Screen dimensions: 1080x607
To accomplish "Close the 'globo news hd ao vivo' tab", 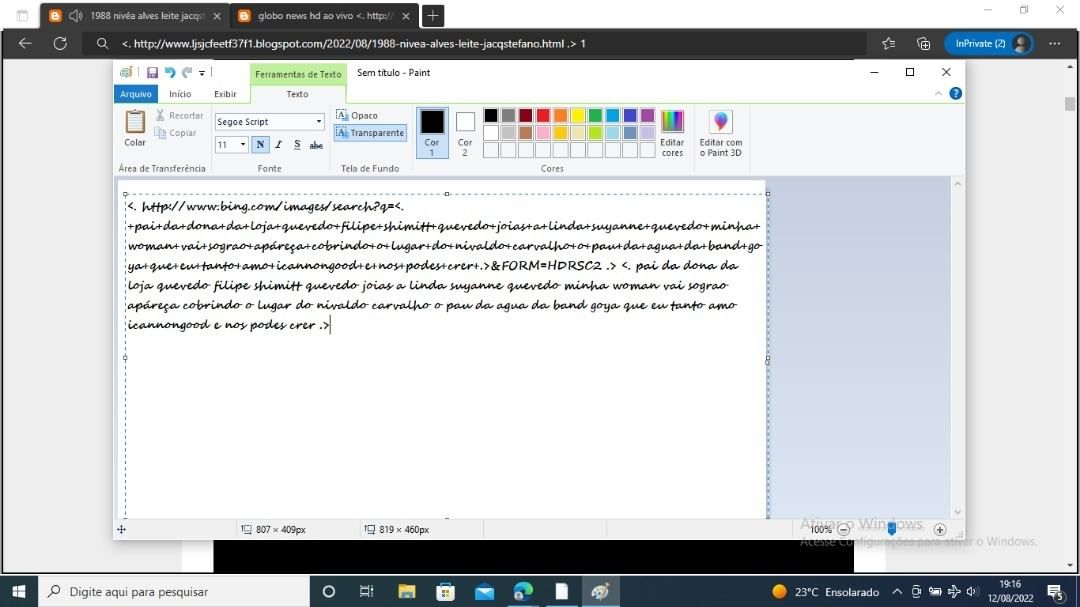I will tap(406, 16).
